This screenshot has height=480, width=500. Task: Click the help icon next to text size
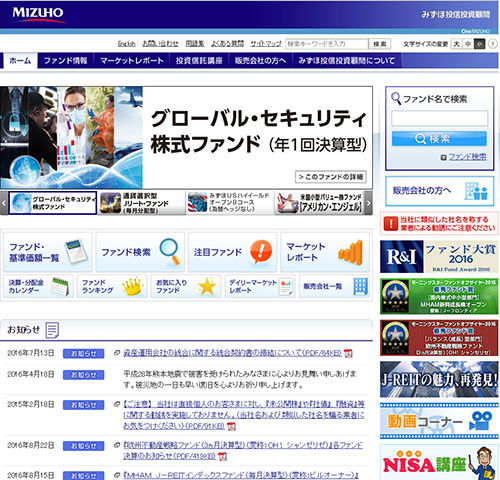492,44
